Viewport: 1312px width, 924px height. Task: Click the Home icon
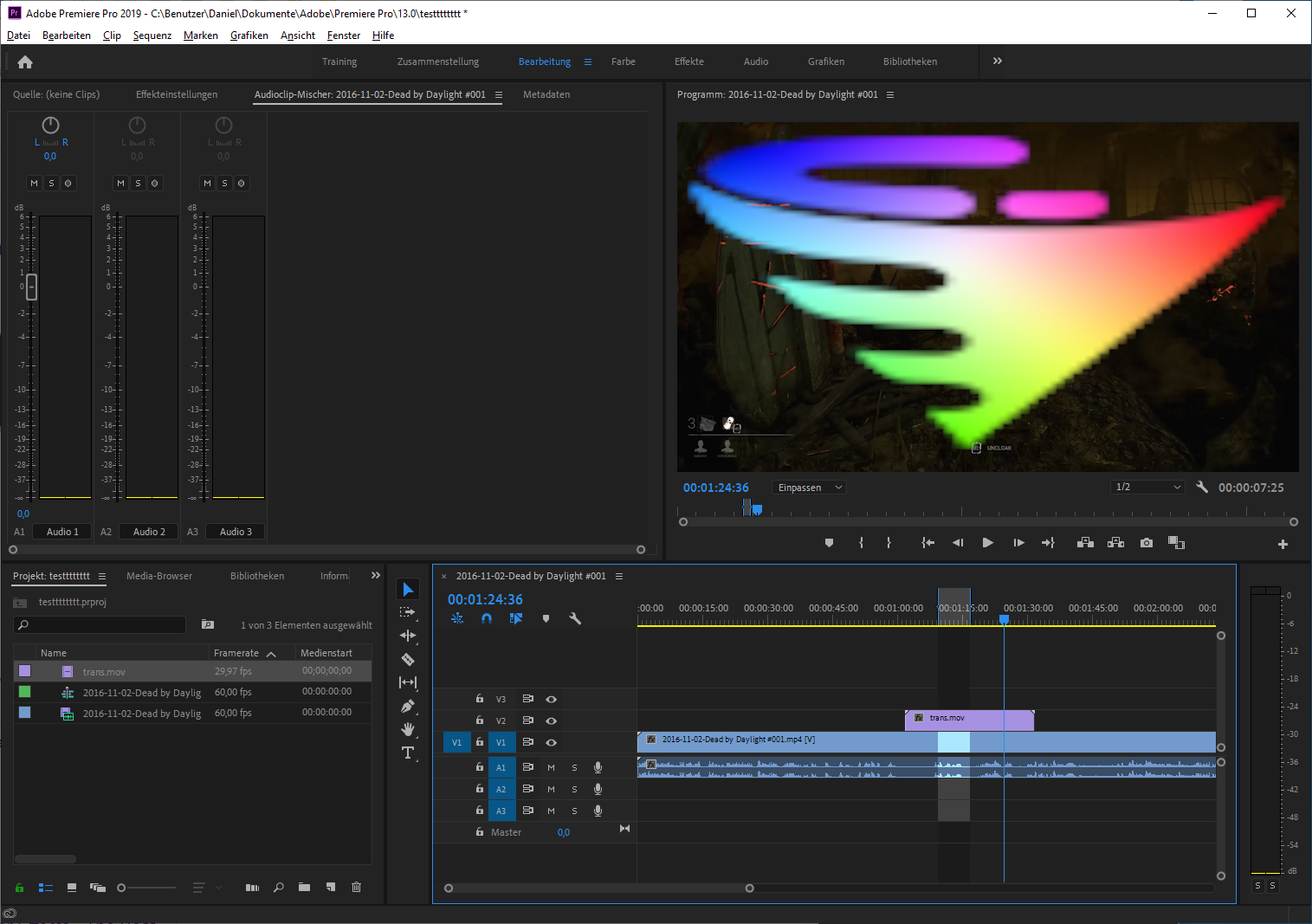(25, 62)
